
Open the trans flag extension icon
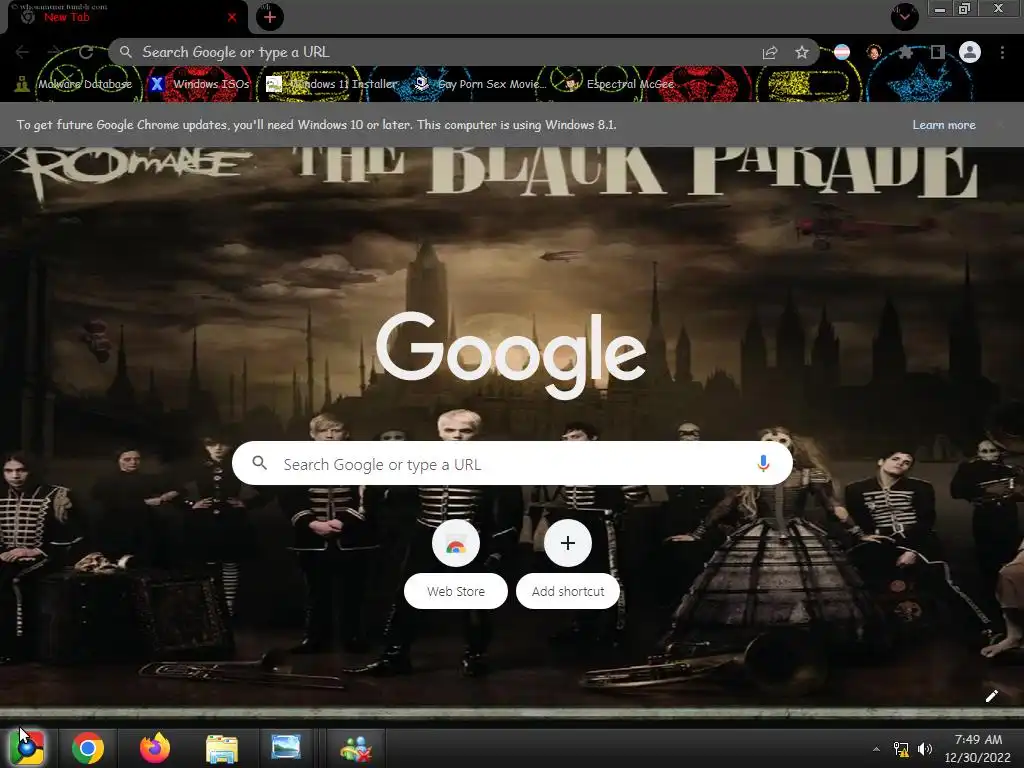click(x=842, y=52)
